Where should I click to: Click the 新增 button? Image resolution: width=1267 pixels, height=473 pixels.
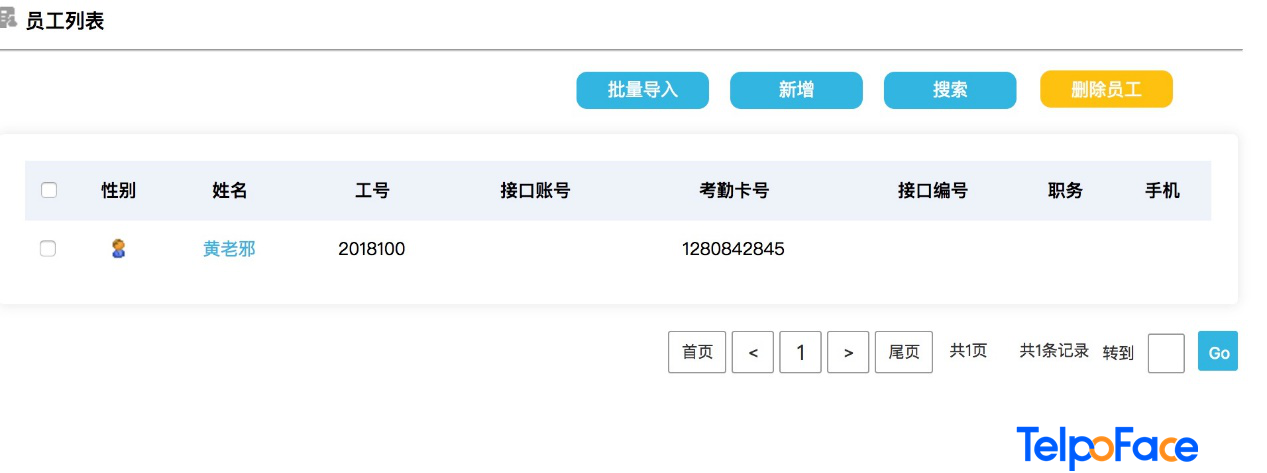[796, 90]
